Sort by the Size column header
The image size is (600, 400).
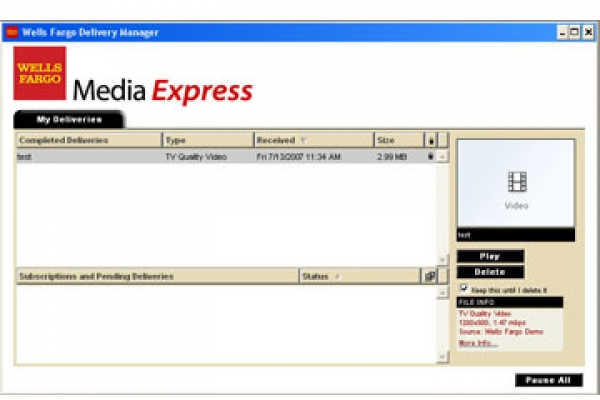point(399,140)
